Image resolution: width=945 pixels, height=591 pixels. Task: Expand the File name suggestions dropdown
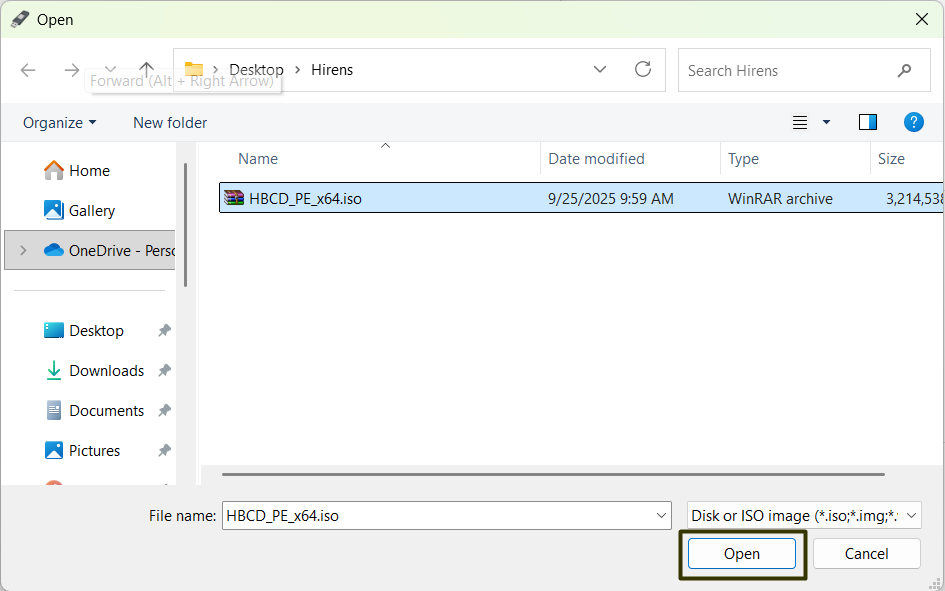click(x=661, y=516)
